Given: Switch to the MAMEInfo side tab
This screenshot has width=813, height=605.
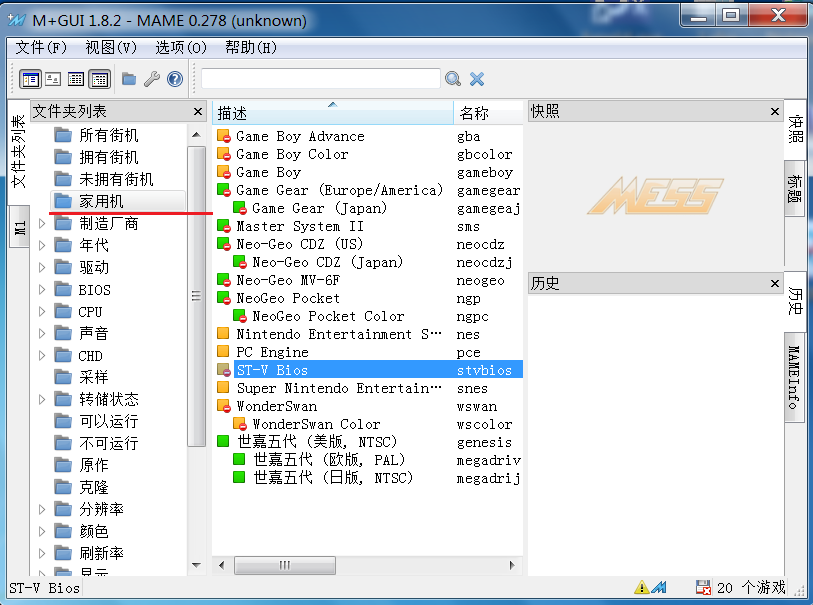Looking at the screenshot, I should tap(794, 377).
